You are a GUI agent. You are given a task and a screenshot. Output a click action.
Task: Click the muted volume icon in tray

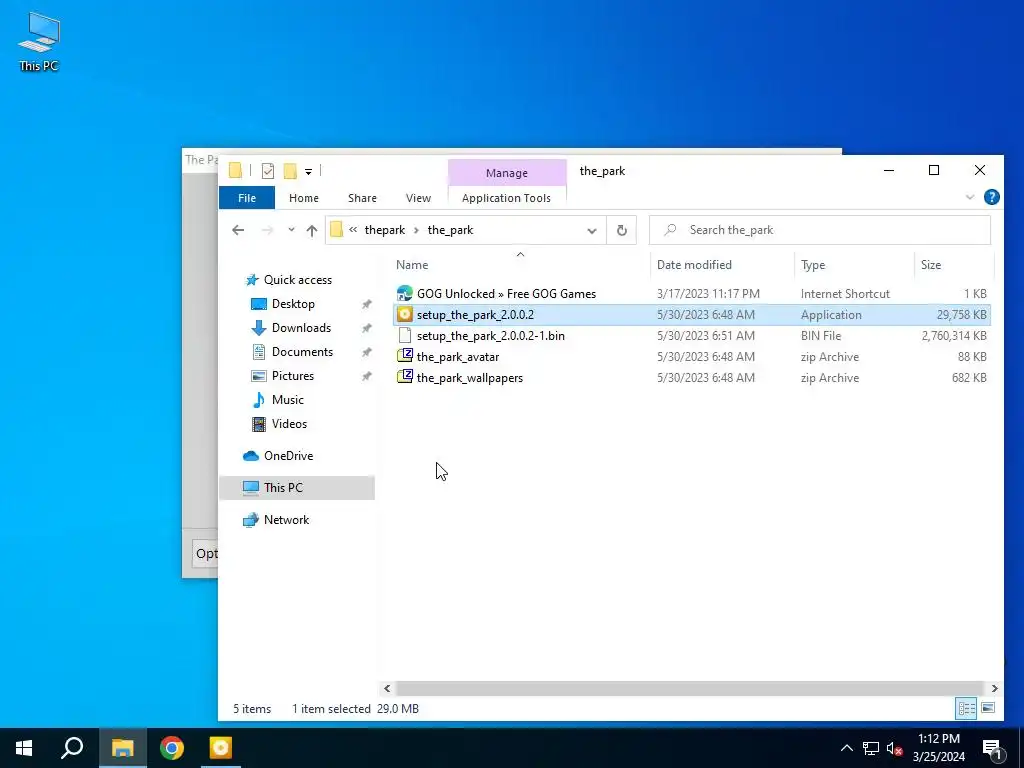click(894, 748)
